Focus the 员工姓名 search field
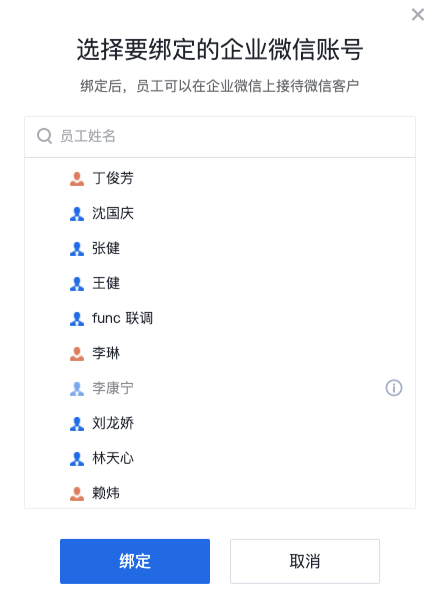This screenshot has height=609, width=439. (220, 137)
